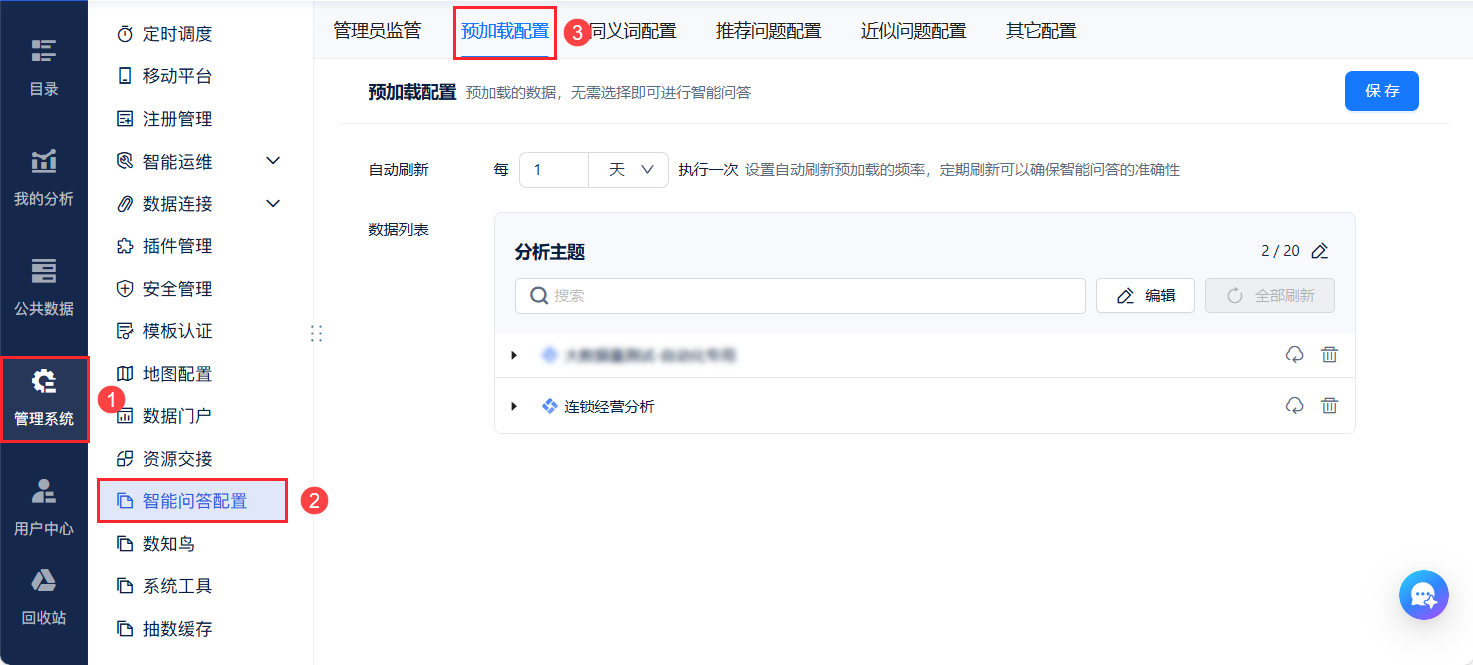Click the 定时调度 clock icon
This screenshot has height=665, width=1473.
[x=125, y=34]
